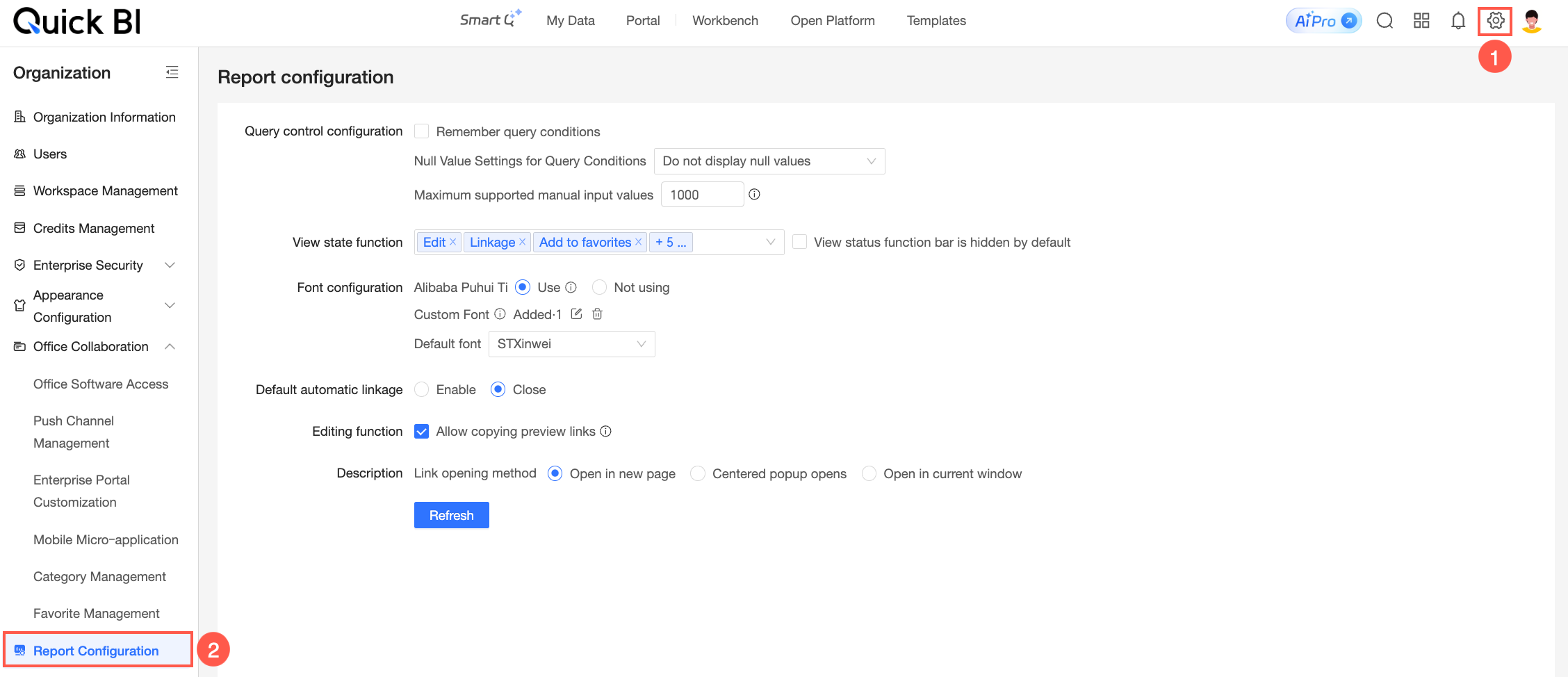Open the My Data menu
1568x677 pixels.
tap(571, 21)
